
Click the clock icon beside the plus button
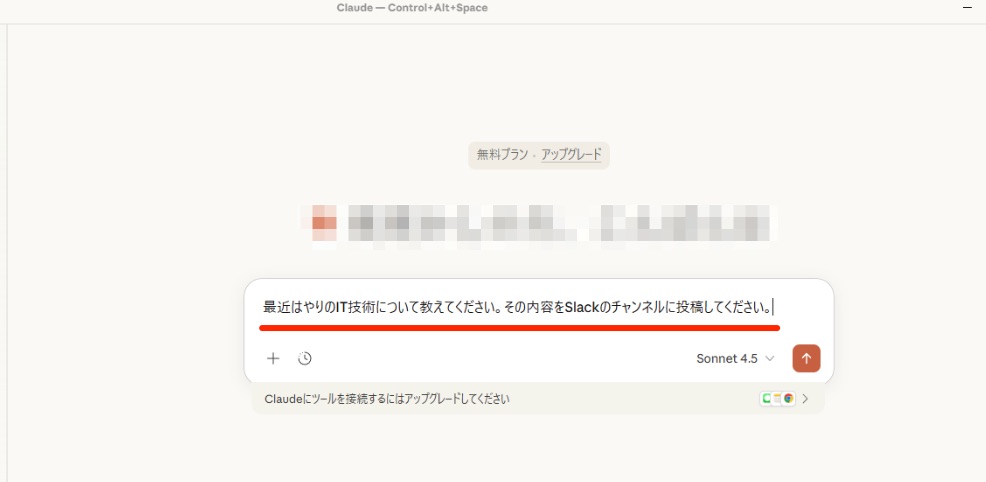click(305, 358)
